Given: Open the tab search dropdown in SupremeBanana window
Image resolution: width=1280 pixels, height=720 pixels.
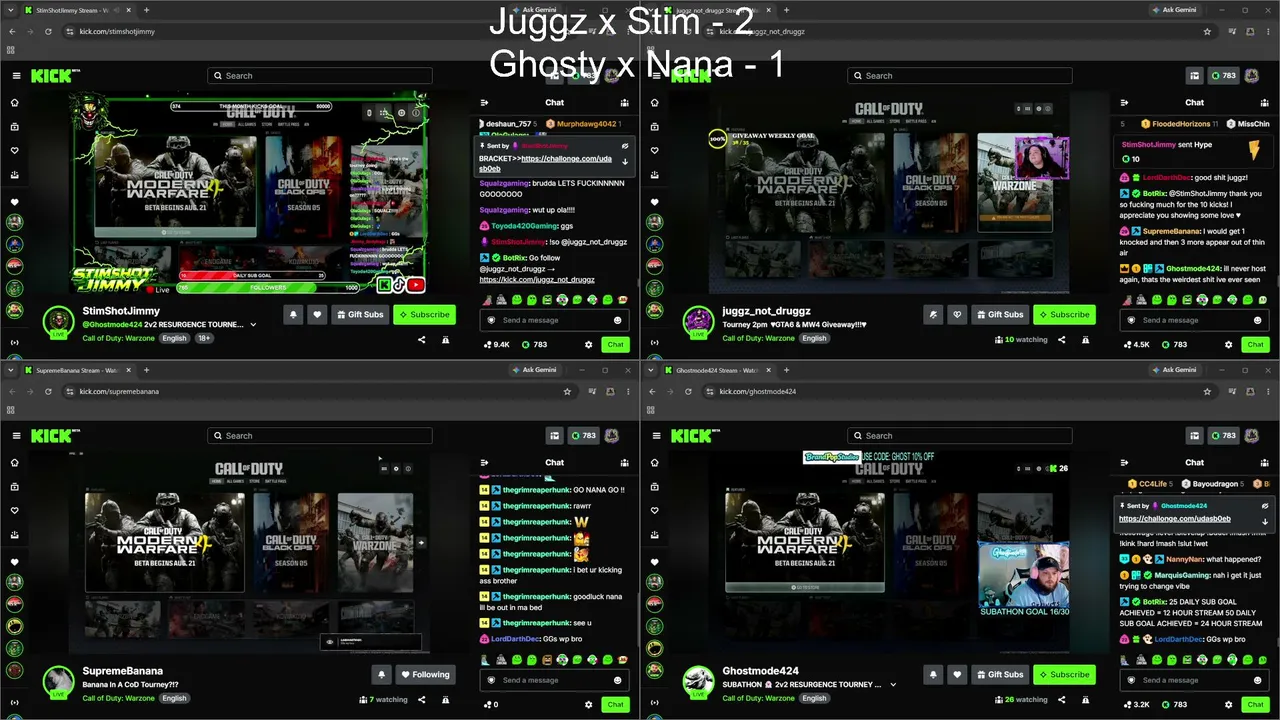Looking at the screenshot, I should point(12,370).
